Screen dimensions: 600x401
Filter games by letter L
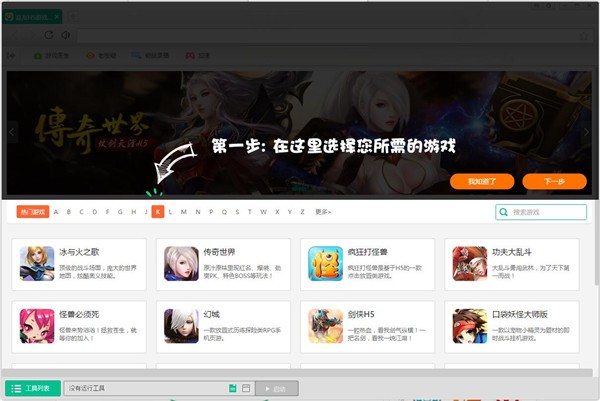[x=170, y=212]
